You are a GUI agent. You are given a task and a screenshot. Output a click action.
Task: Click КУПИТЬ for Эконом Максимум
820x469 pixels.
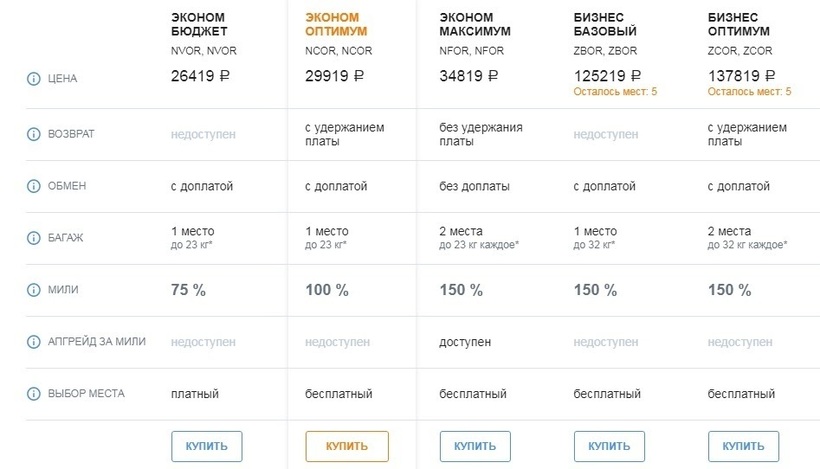(475, 446)
